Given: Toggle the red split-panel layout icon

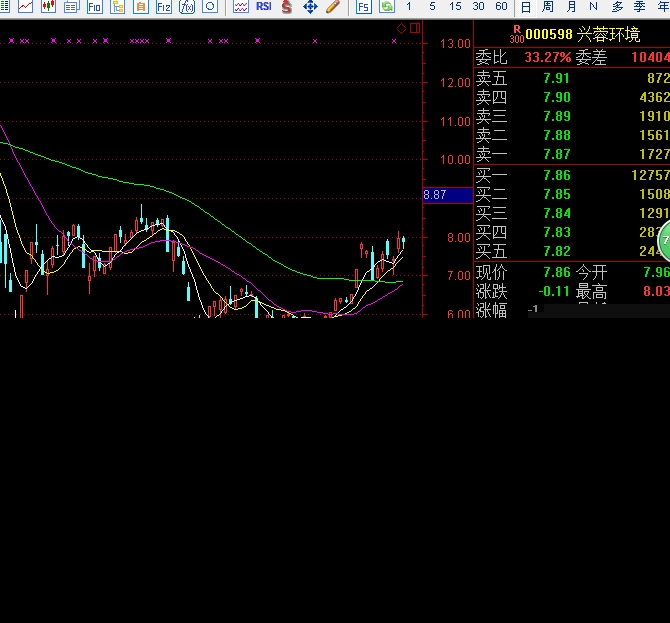Looking at the screenshot, I should (415, 28).
